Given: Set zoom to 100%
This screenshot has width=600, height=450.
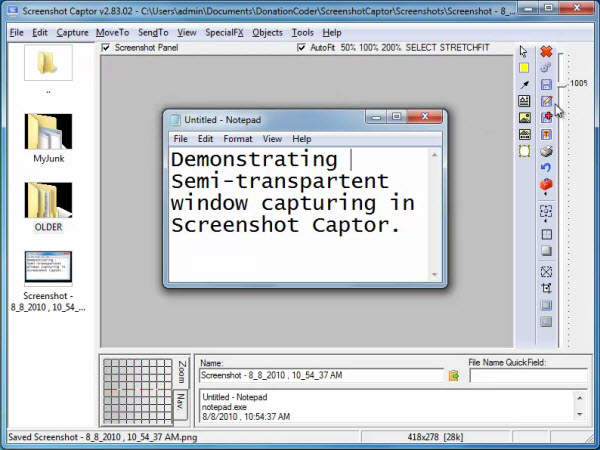Looking at the screenshot, I should [x=368, y=48].
